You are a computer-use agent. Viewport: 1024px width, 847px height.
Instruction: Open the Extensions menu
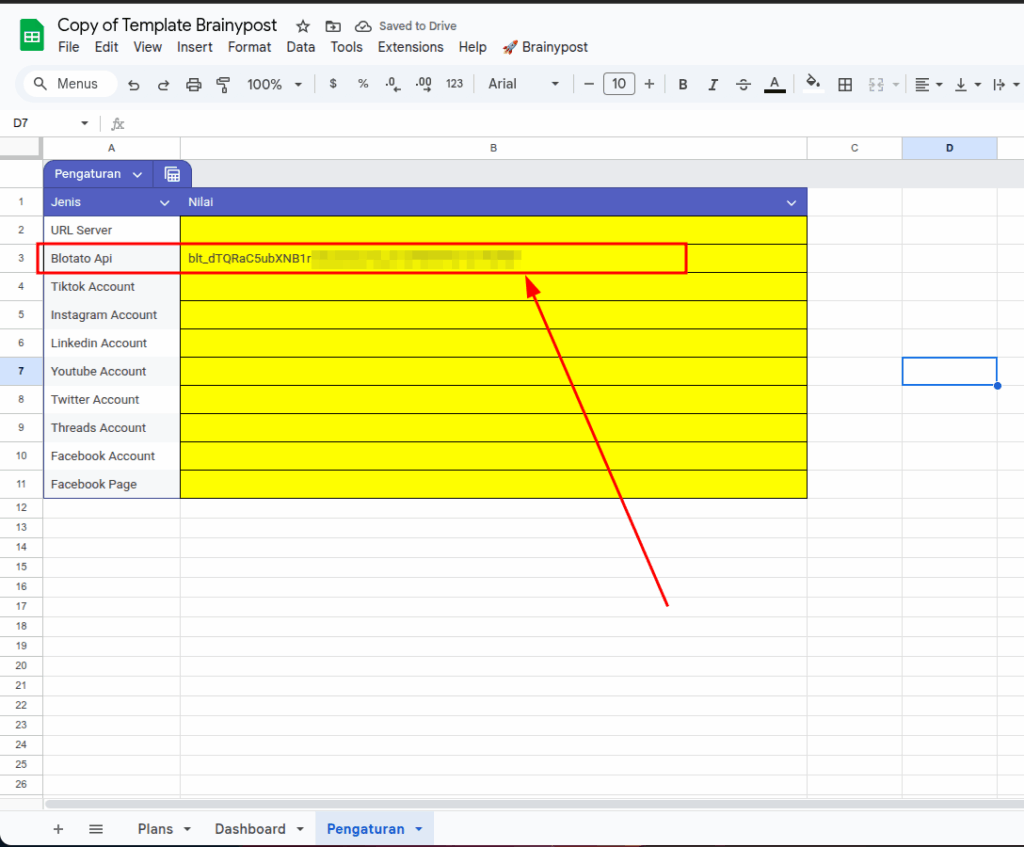(410, 47)
